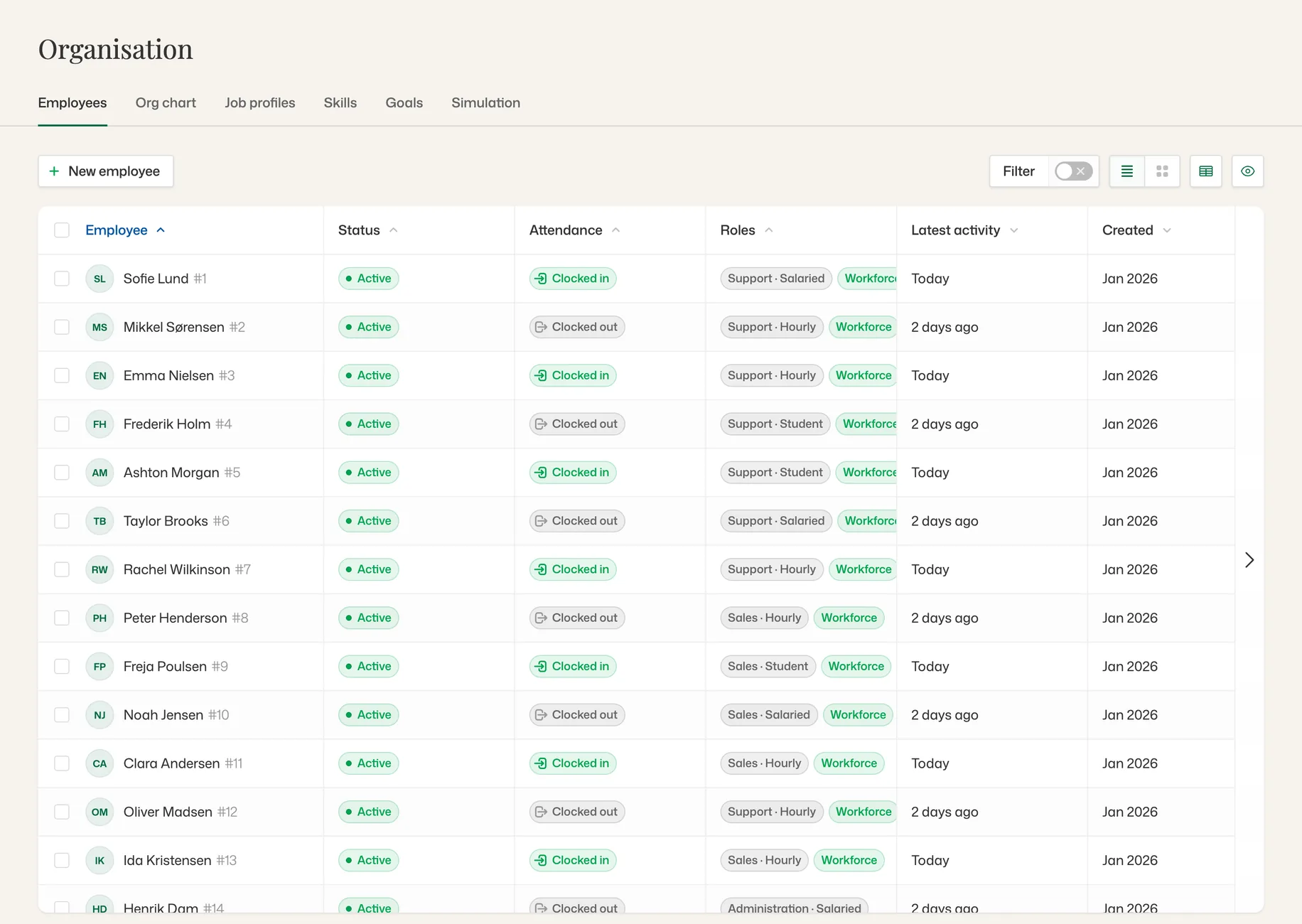Check the box beside Freja Poulsen
1302x924 pixels.
click(62, 667)
